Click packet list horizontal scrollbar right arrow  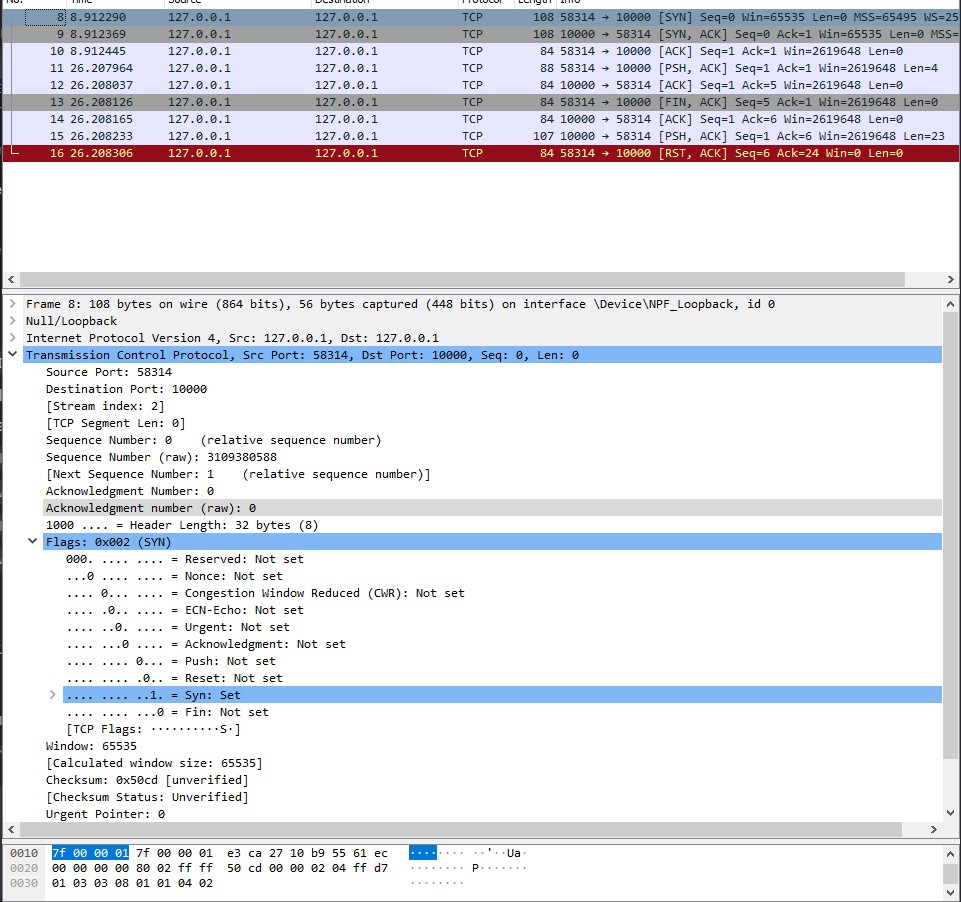click(x=950, y=279)
